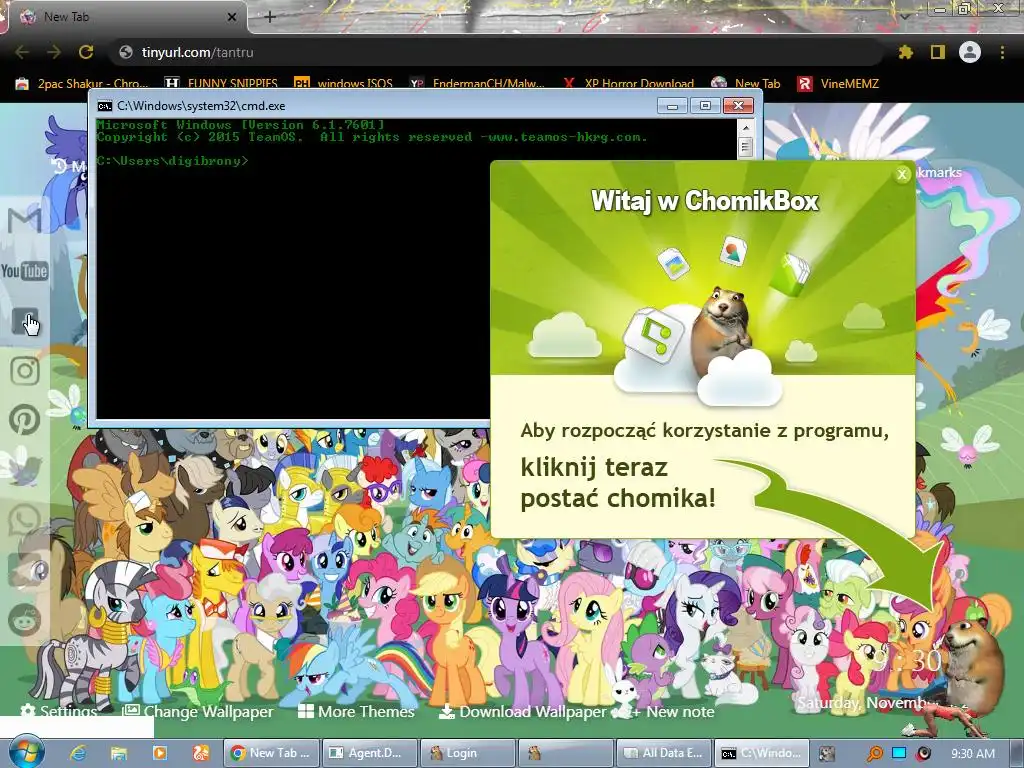The image size is (1024, 768).
Task: Open the Facebook shortcut in sidebar
Action: tap(25, 321)
